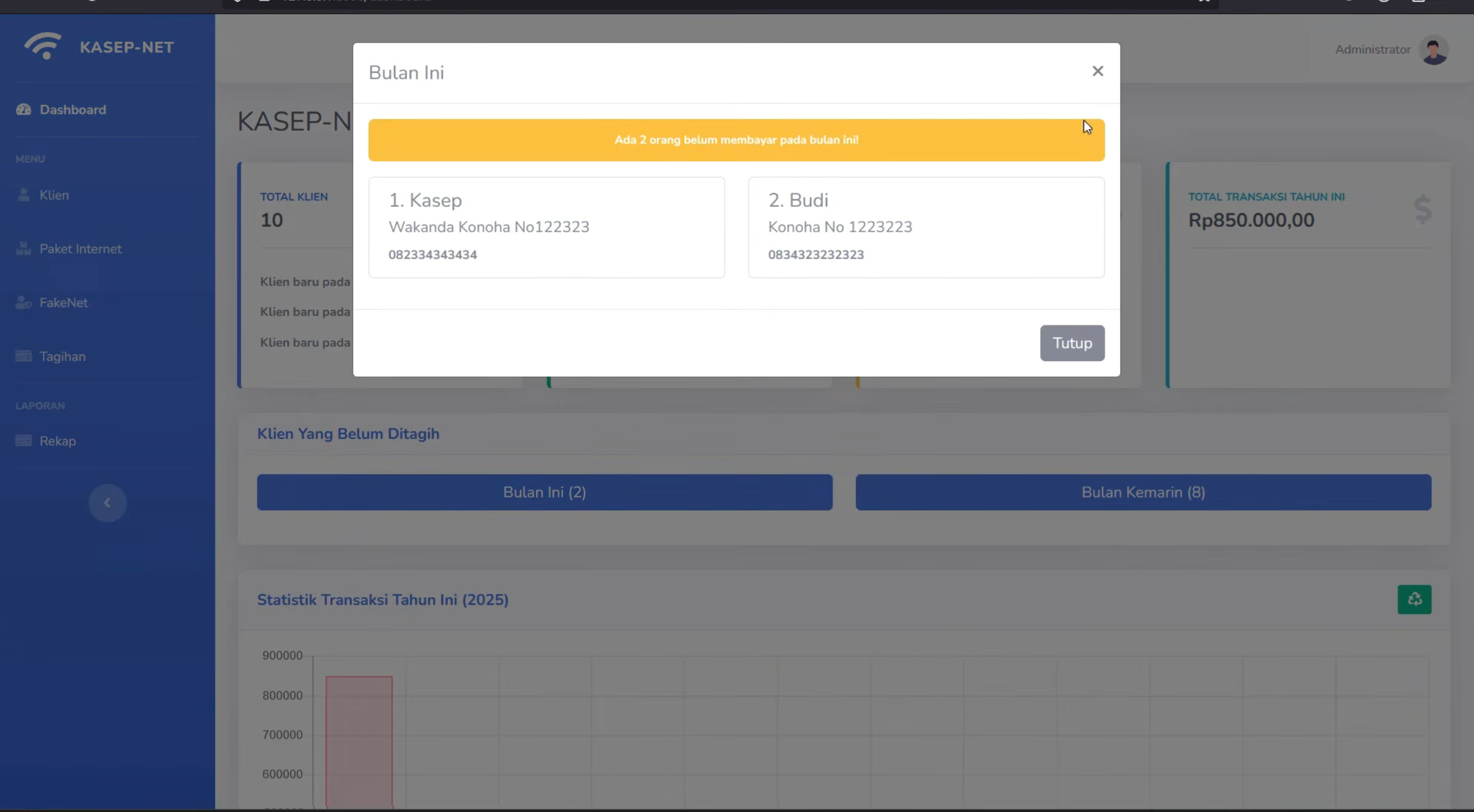This screenshot has width=1474, height=812.
Task: Click the dollar icon on transaksi card
Action: pyautogui.click(x=1422, y=209)
